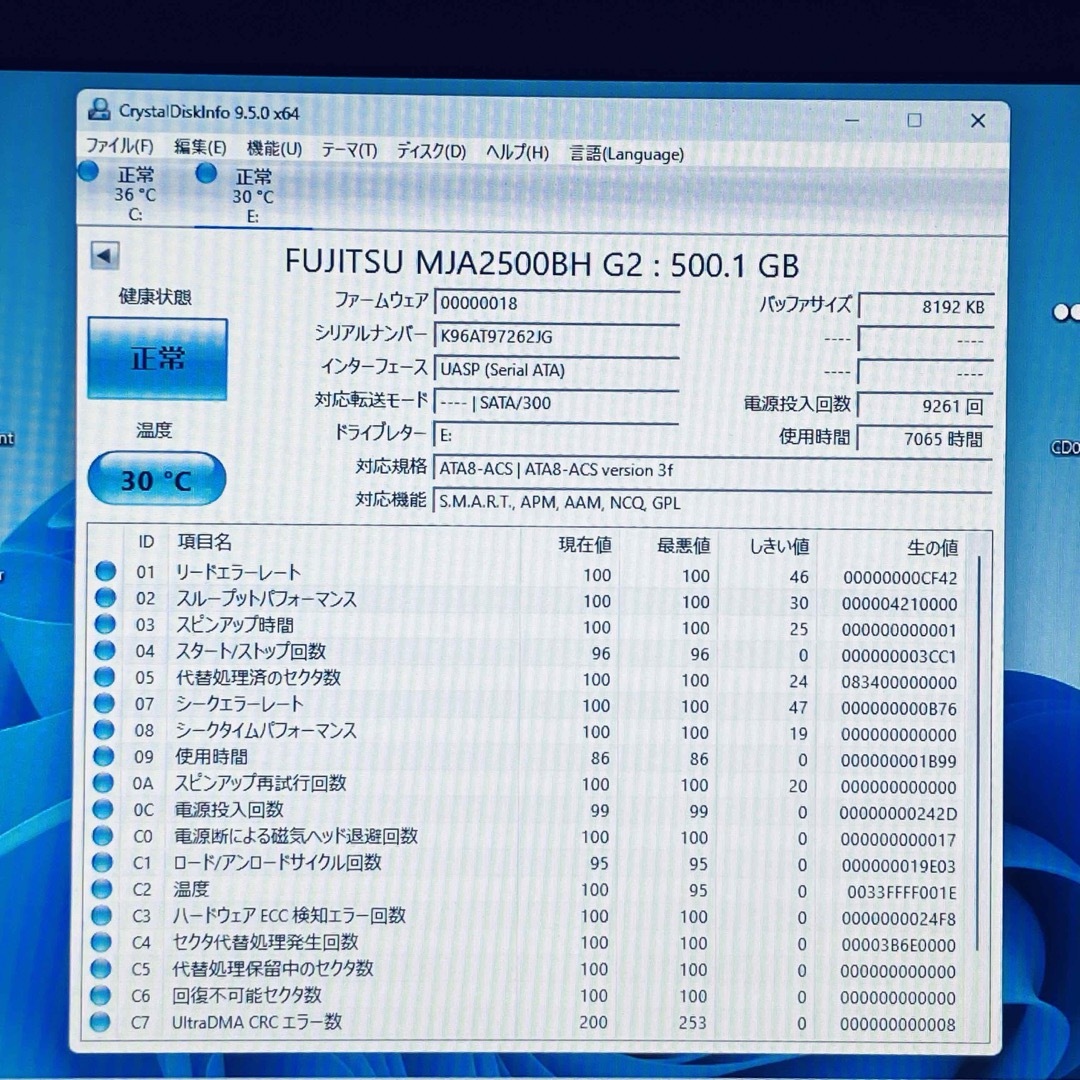Click status dot for 0C 電源投入回数

click(103, 809)
